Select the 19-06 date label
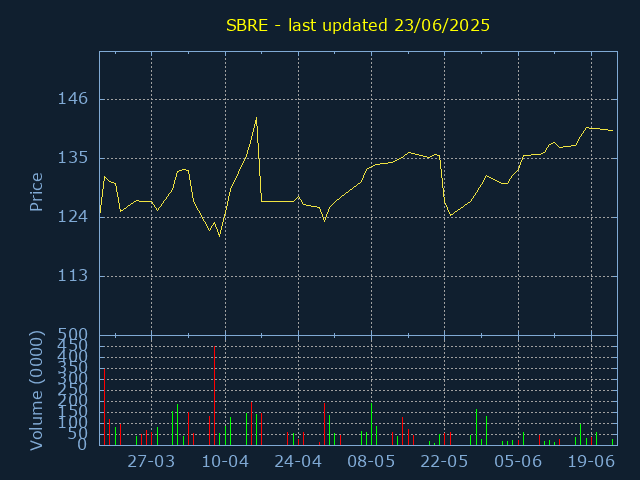 click(x=591, y=462)
